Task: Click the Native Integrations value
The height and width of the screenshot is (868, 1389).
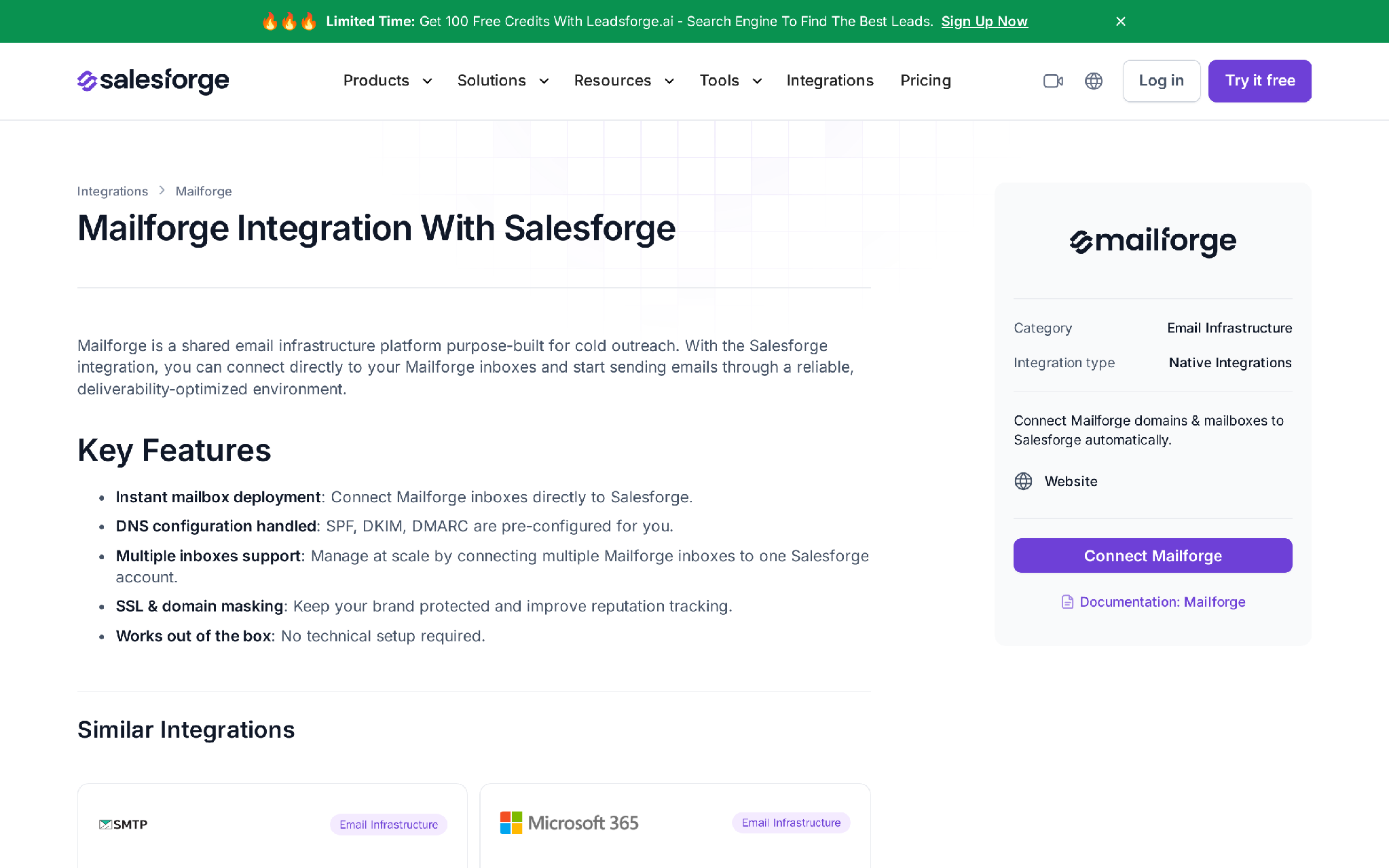Action: 1230,362
